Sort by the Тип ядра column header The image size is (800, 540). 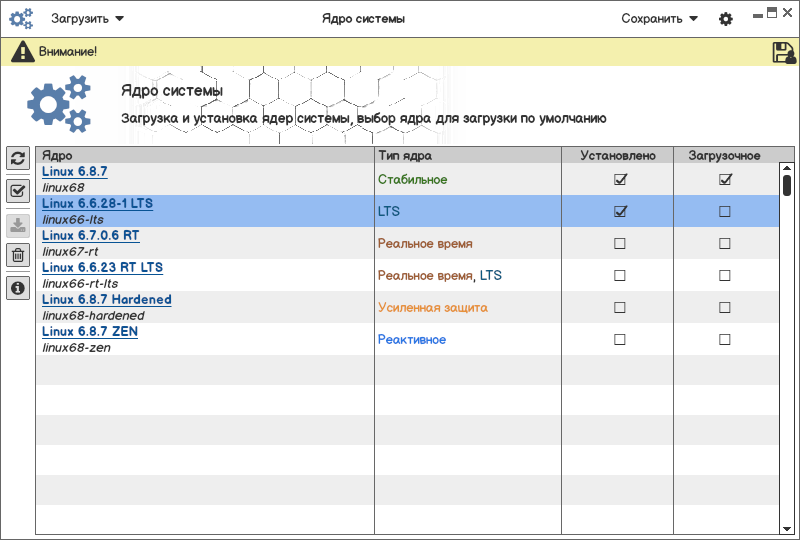point(467,156)
